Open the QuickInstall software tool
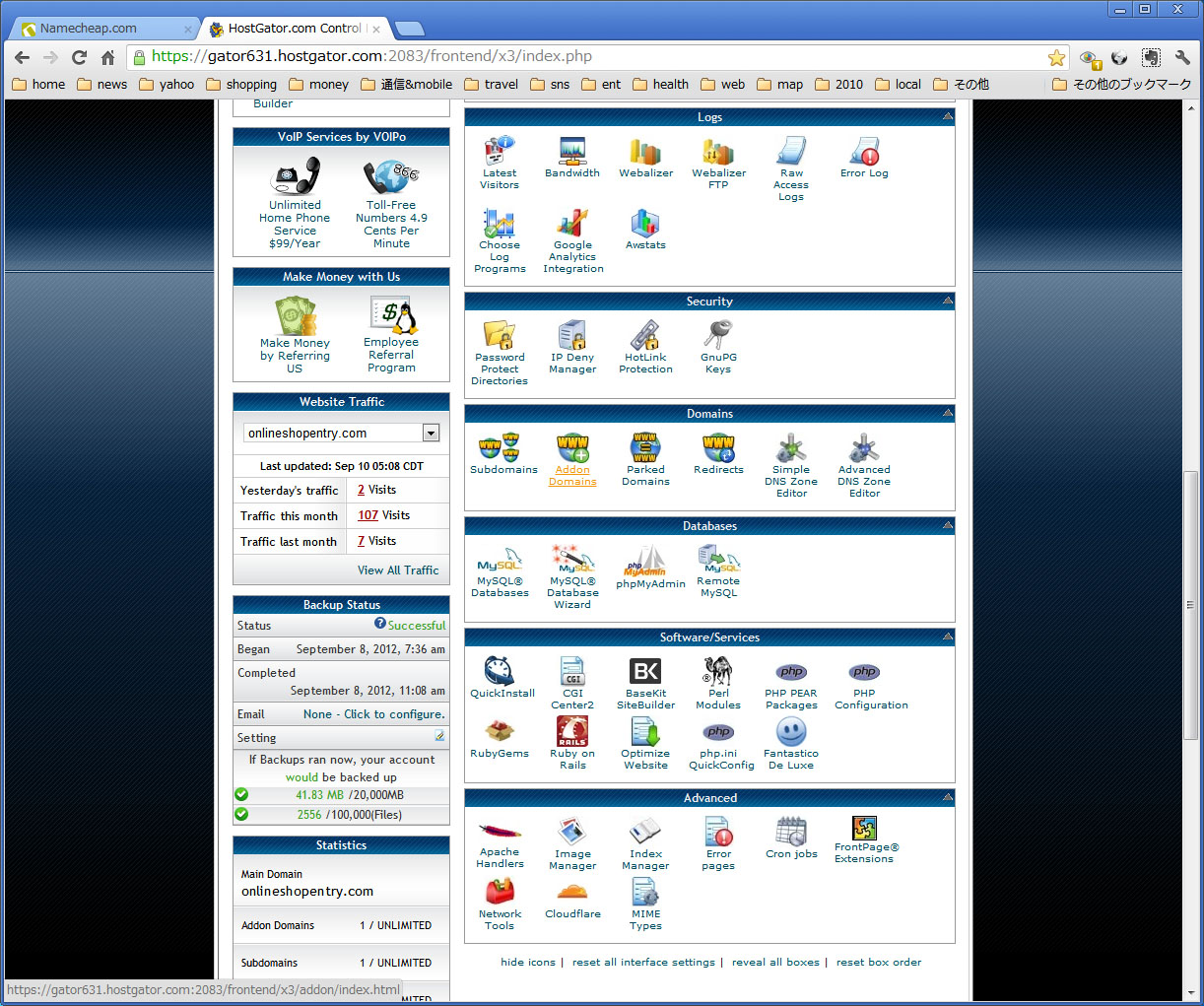Image resolution: width=1204 pixels, height=1006 pixels. click(502, 674)
